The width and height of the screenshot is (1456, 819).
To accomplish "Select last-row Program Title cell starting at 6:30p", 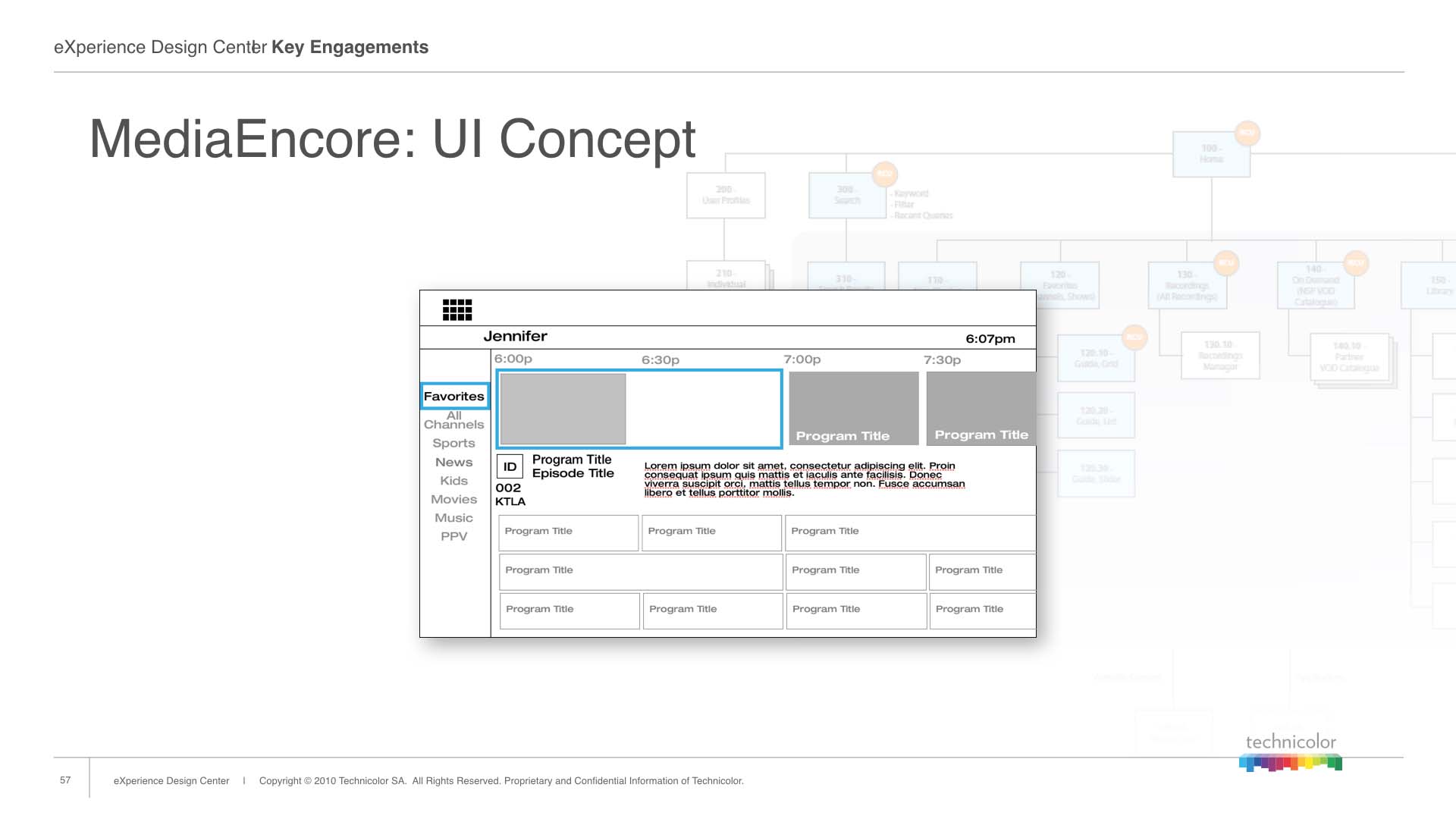I will pyautogui.click(x=713, y=611).
